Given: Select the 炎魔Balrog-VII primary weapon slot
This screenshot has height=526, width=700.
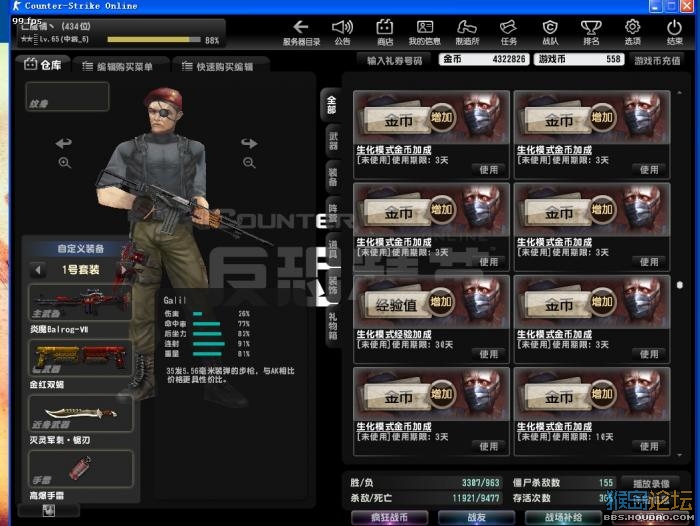Looking at the screenshot, I should (80, 303).
